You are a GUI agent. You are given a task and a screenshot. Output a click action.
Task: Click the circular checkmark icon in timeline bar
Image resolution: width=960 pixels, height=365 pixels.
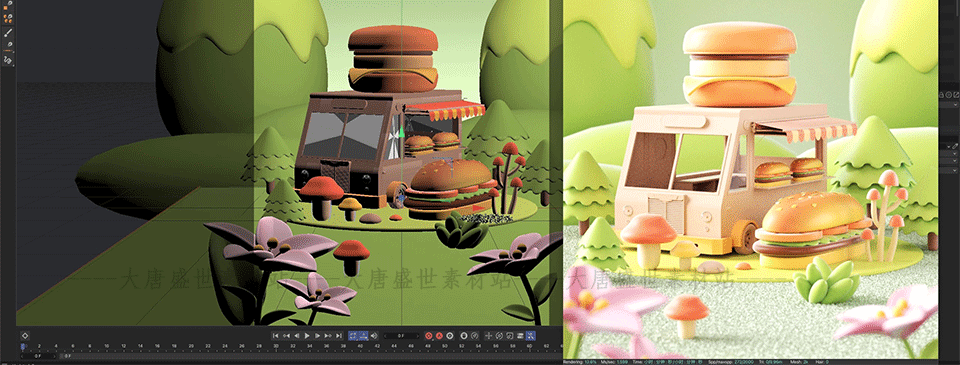474,336
